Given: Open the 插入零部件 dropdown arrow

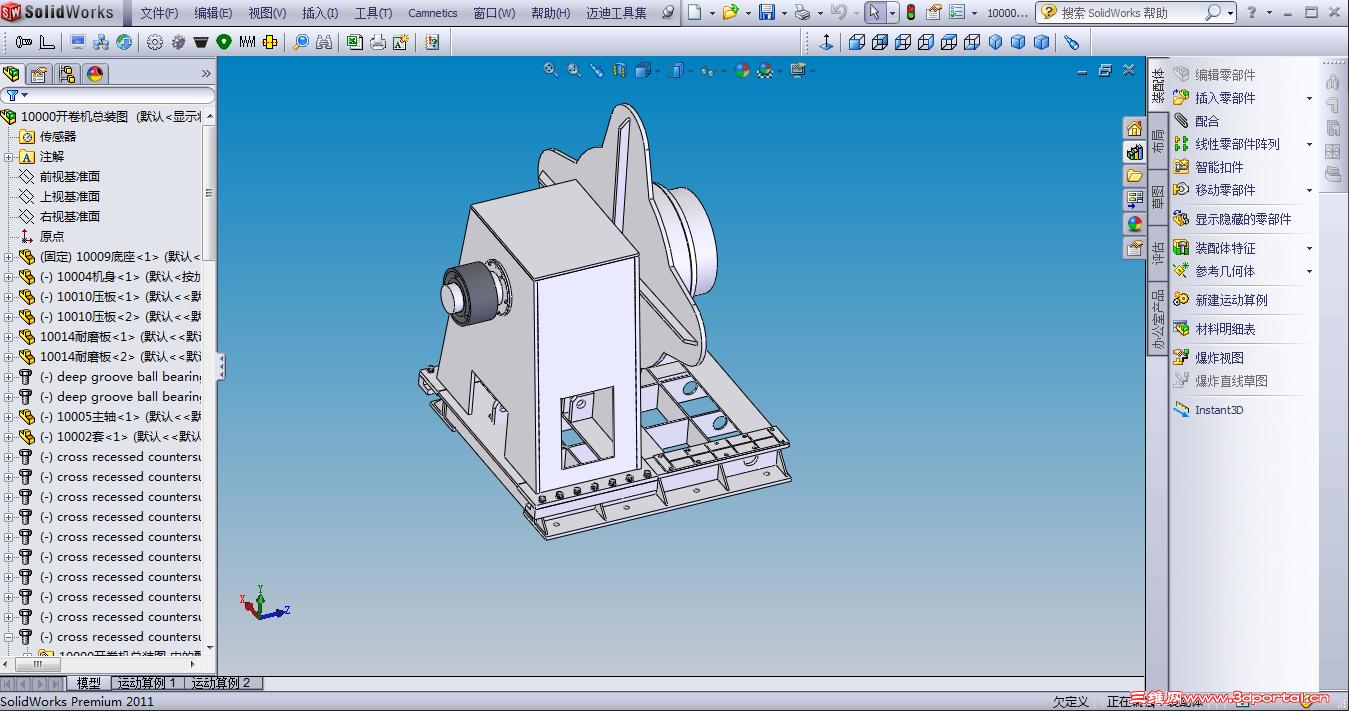Looking at the screenshot, I should (x=1309, y=98).
